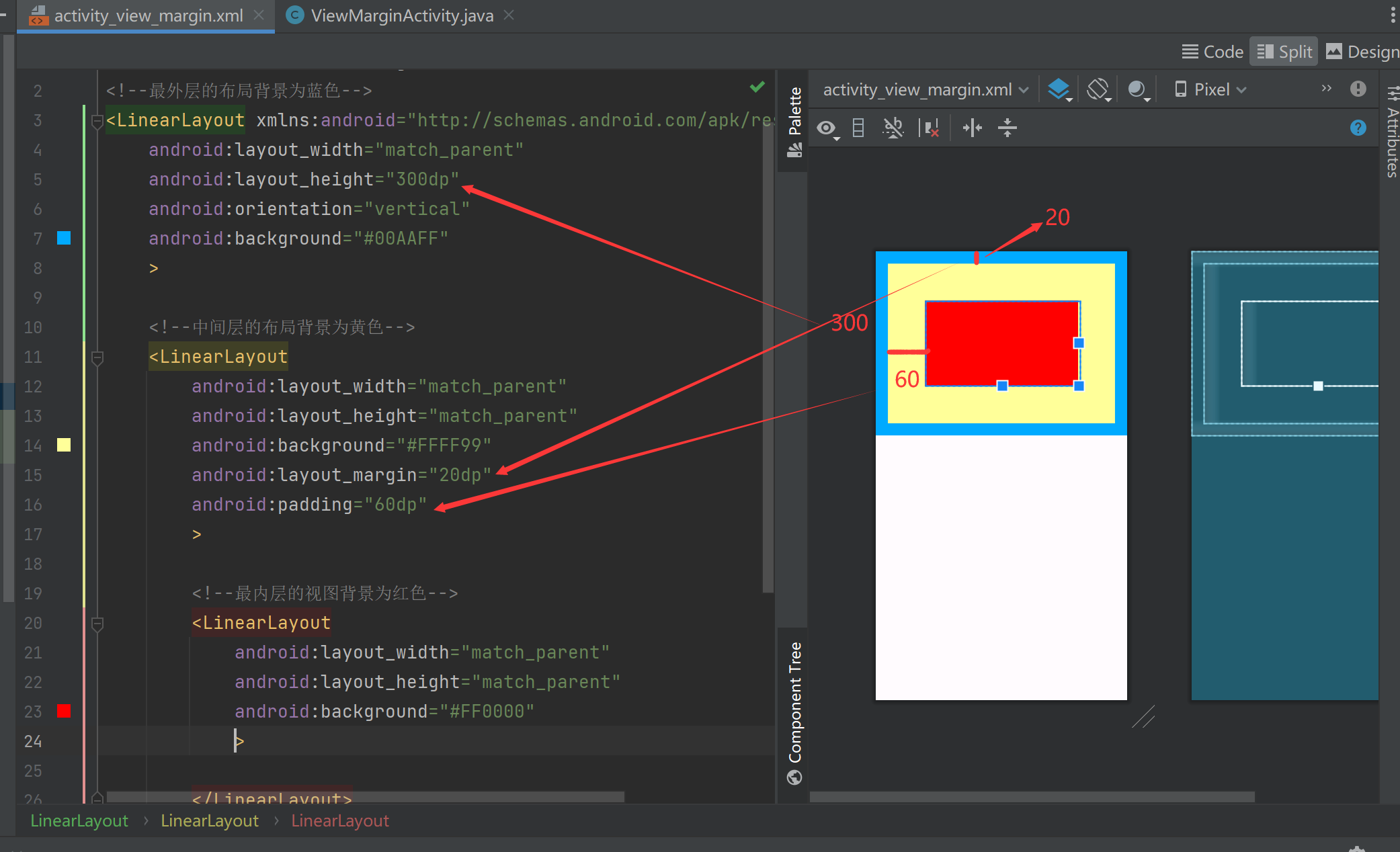Click the layout_margin="20dp" attribute line
1400x852 pixels.
click(341, 475)
